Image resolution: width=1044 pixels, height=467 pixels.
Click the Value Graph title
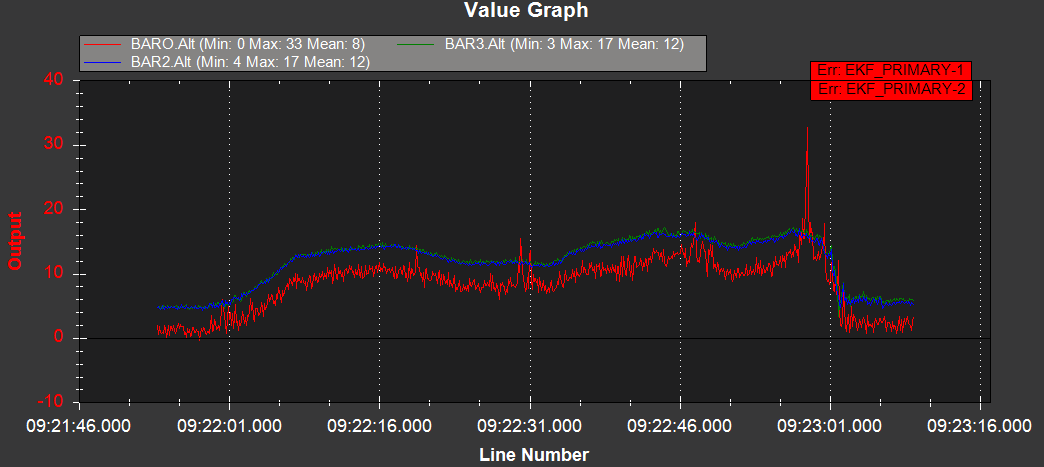click(x=526, y=10)
